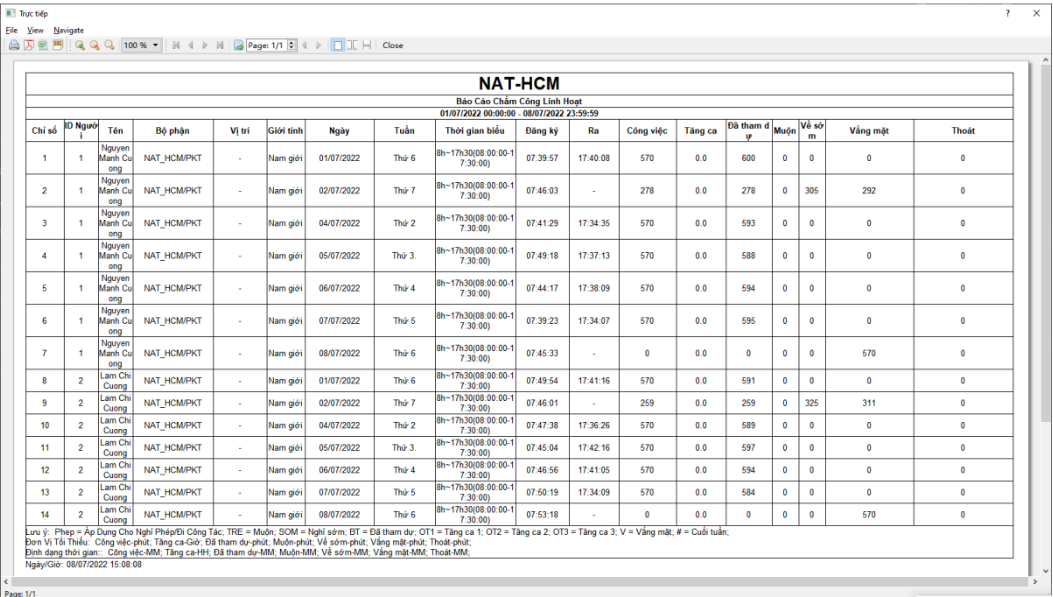Click the fit-zoom magnifier icon

[108, 45]
